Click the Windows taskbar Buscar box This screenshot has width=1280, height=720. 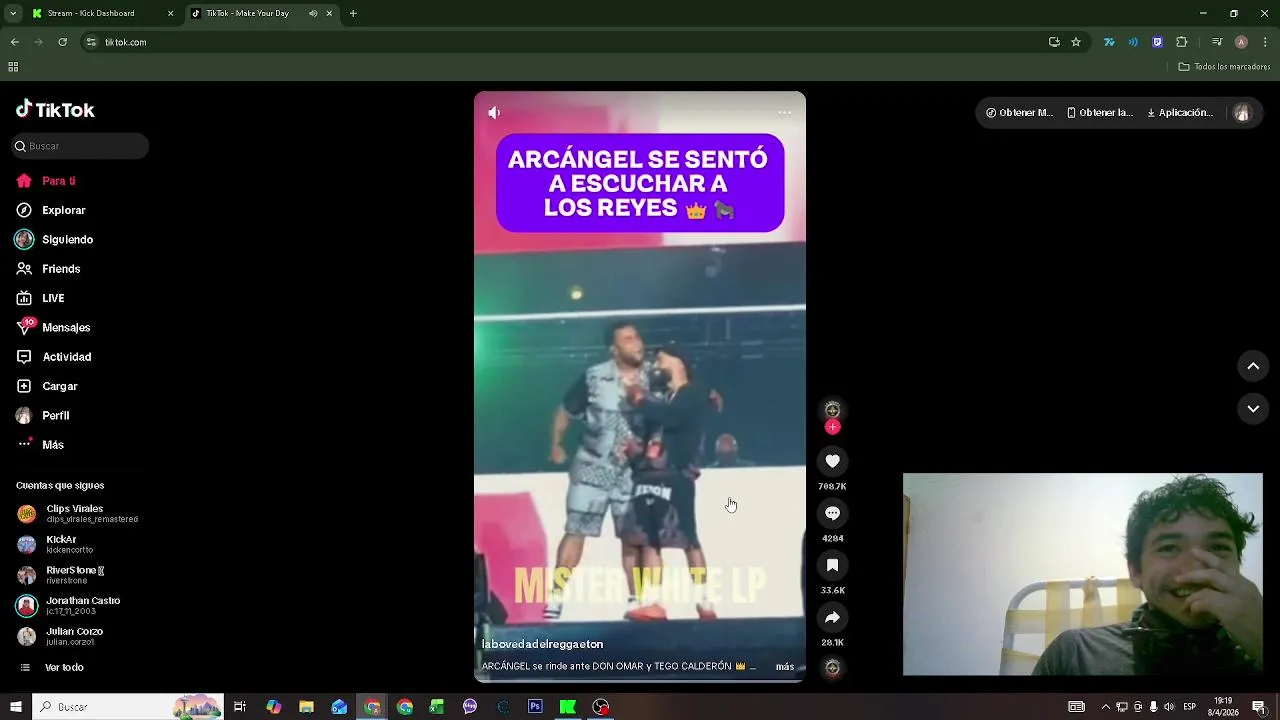[x=128, y=707]
